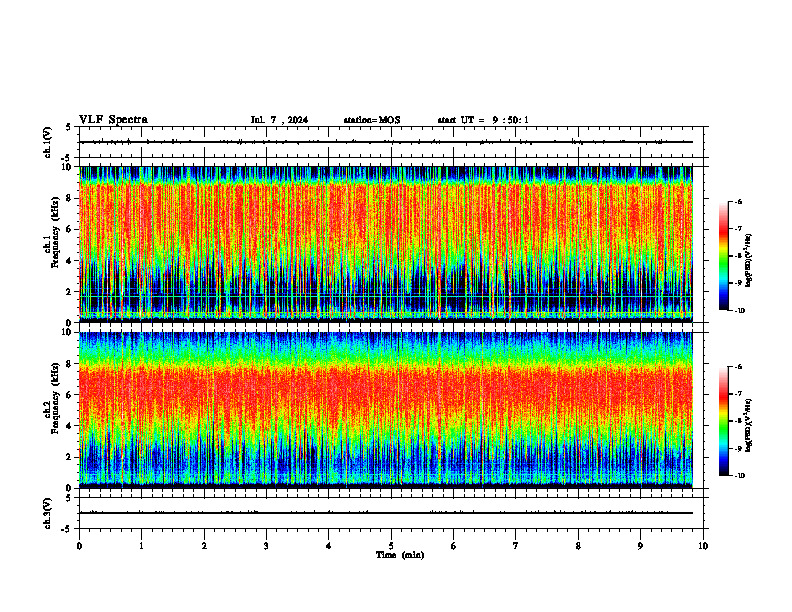Click the ch.1 voltage waveform trace
Image resolution: width=792 pixels, height=612 pixels.
click(x=386, y=142)
